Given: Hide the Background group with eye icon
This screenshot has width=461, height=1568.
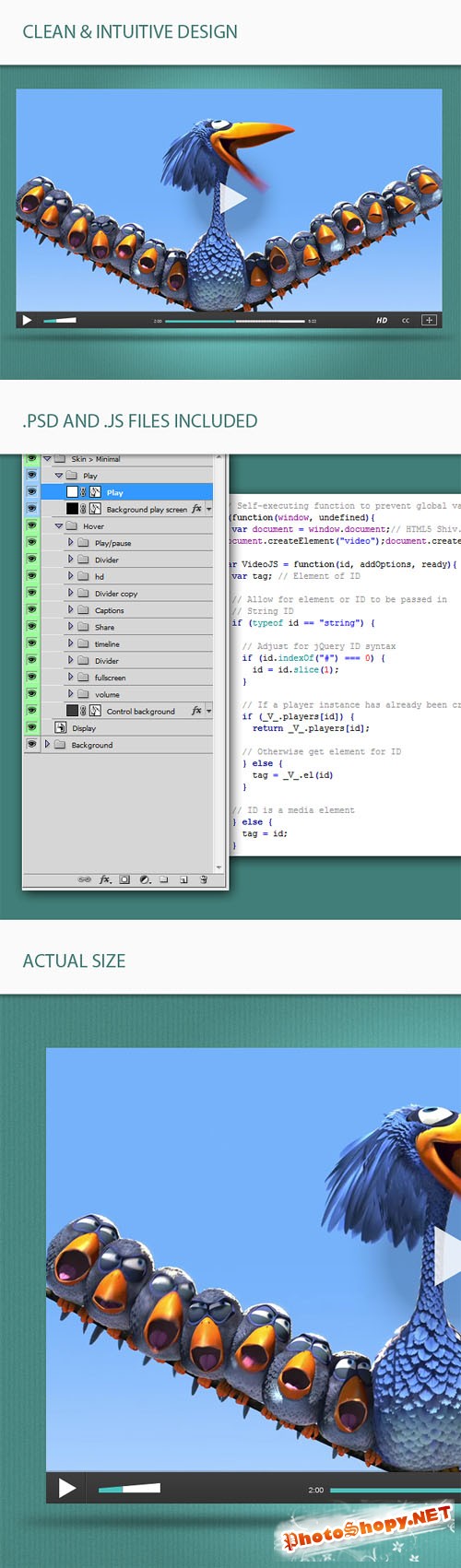Looking at the screenshot, I should click(x=31, y=745).
